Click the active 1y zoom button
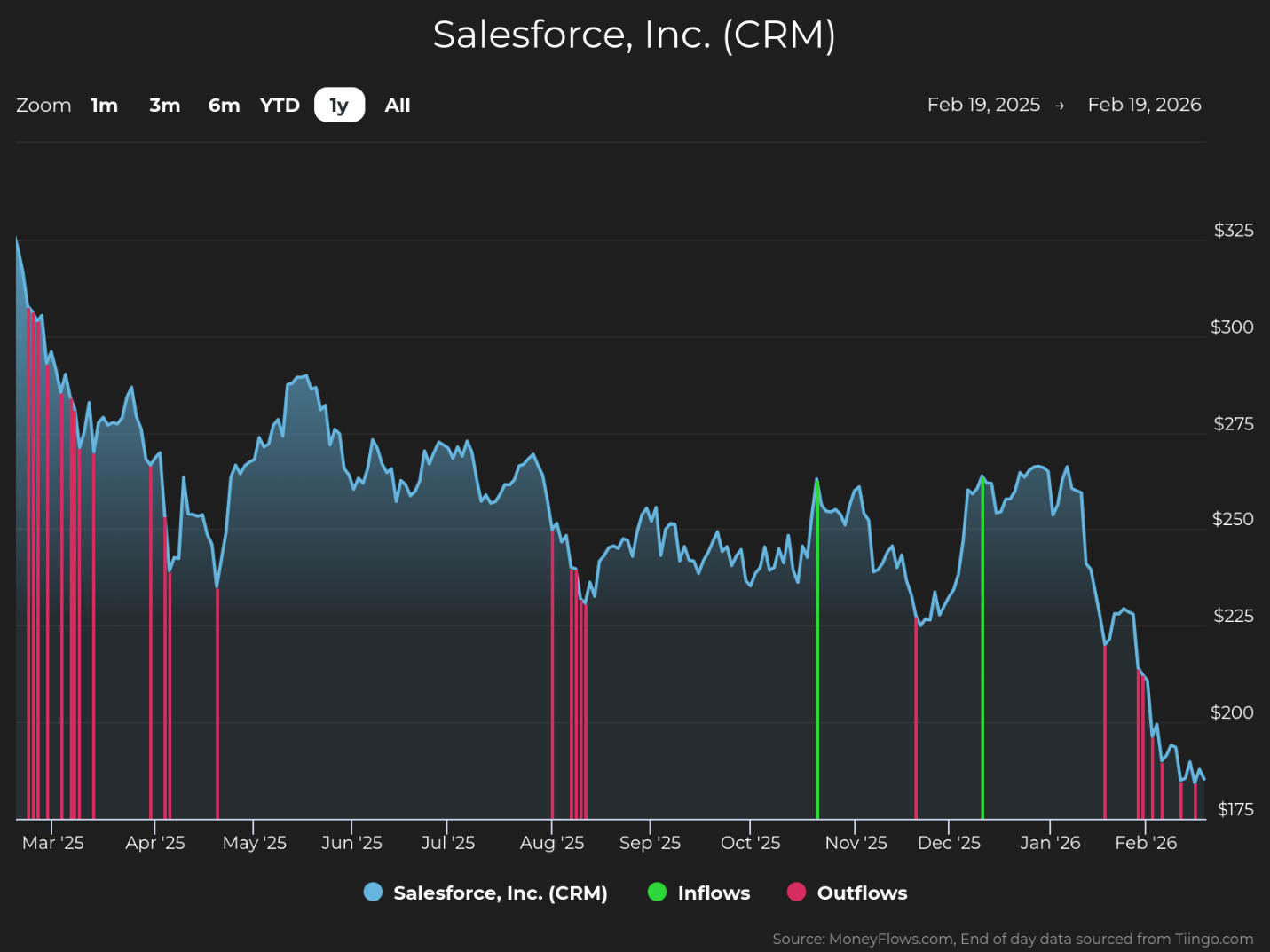Viewport: 1270px width, 952px height. (x=340, y=105)
